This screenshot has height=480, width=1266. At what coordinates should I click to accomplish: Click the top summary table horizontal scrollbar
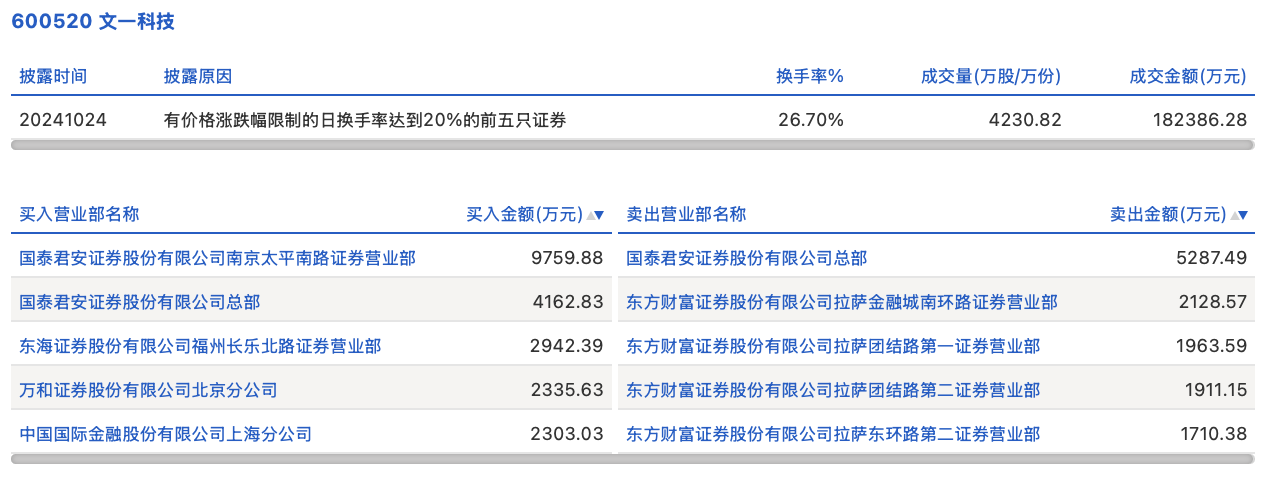632,145
